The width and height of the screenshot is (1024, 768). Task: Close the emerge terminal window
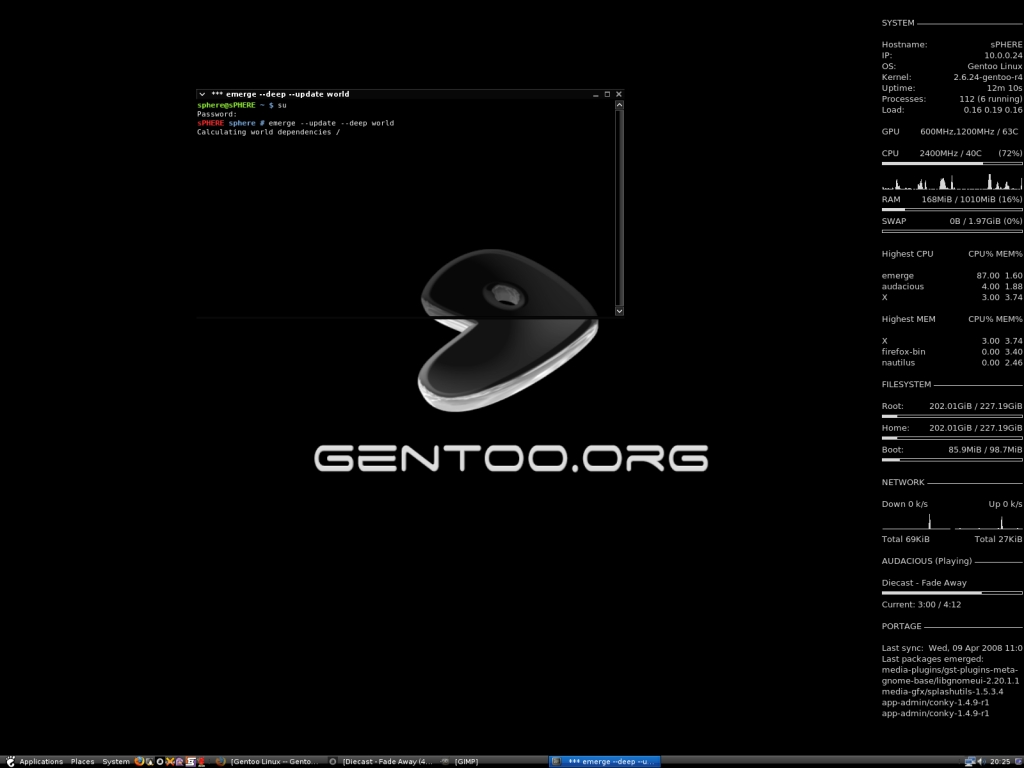pyautogui.click(x=619, y=94)
